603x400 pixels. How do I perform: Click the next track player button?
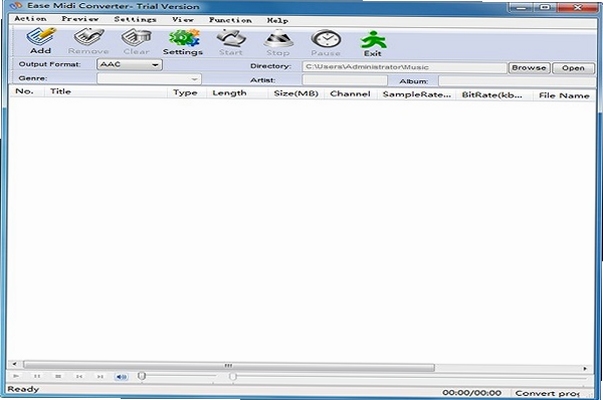click(100, 377)
